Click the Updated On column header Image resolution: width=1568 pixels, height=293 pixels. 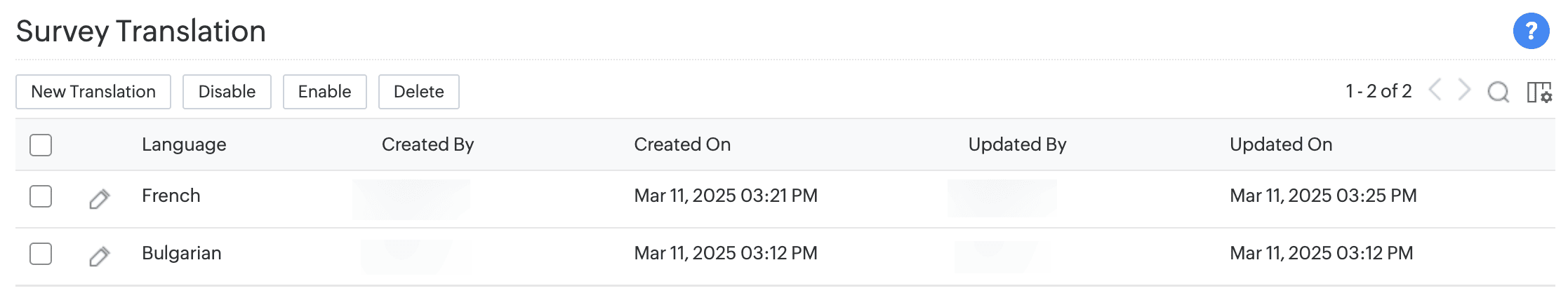pos(1281,144)
